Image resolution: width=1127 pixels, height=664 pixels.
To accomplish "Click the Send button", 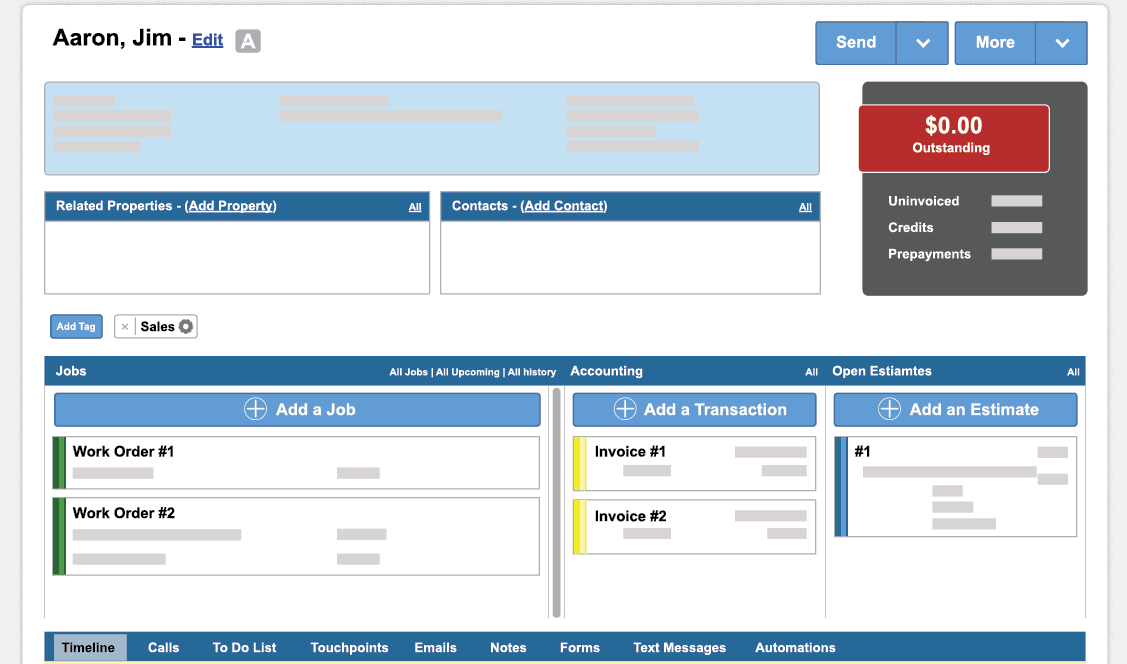I will click(856, 43).
